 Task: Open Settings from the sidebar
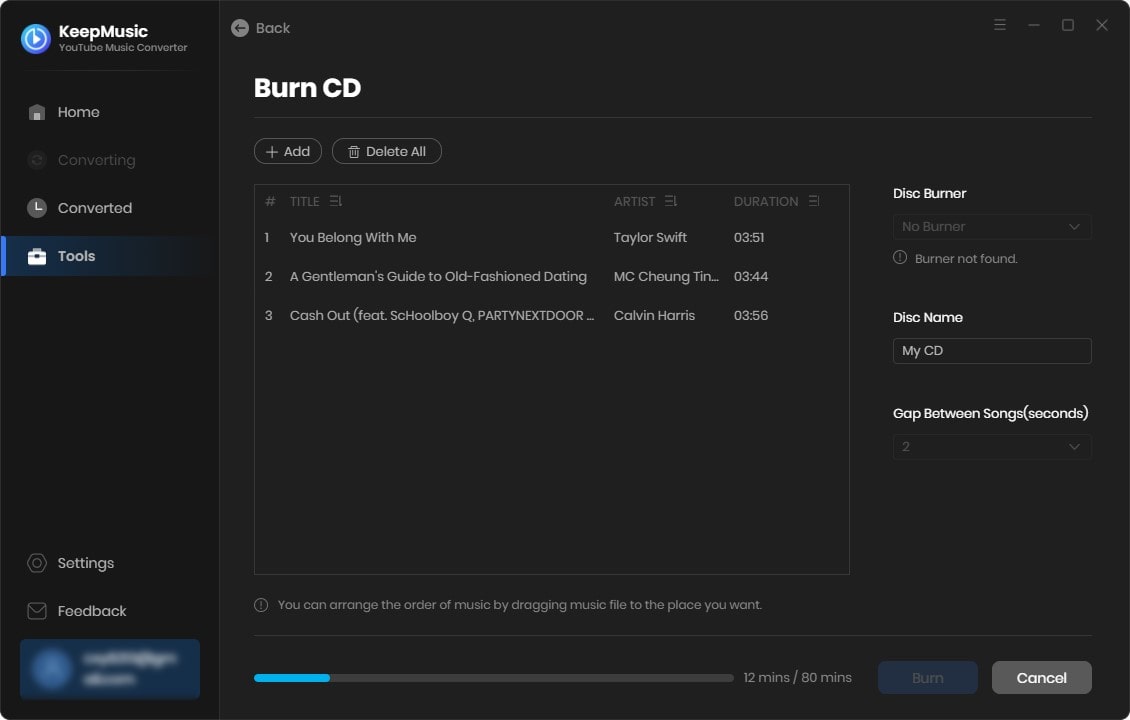click(x=85, y=563)
